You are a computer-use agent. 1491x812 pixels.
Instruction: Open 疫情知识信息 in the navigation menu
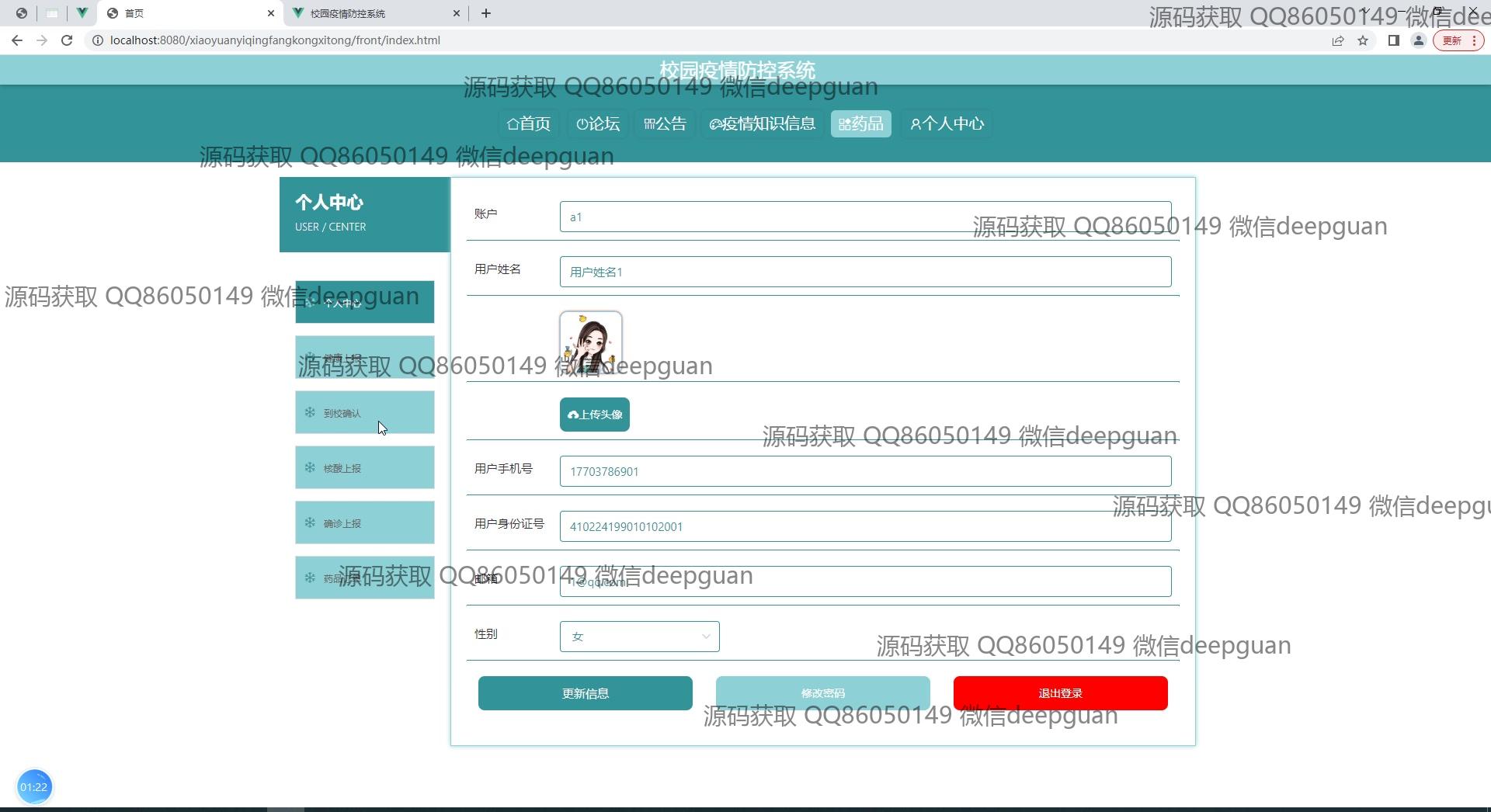point(763,124)
